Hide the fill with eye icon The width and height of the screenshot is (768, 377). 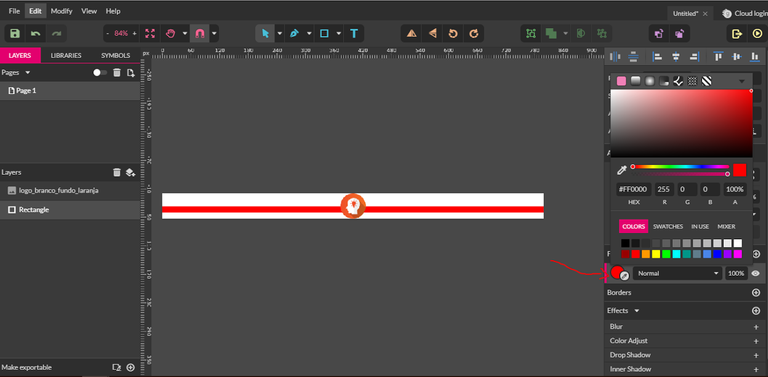tap(756, 273)
